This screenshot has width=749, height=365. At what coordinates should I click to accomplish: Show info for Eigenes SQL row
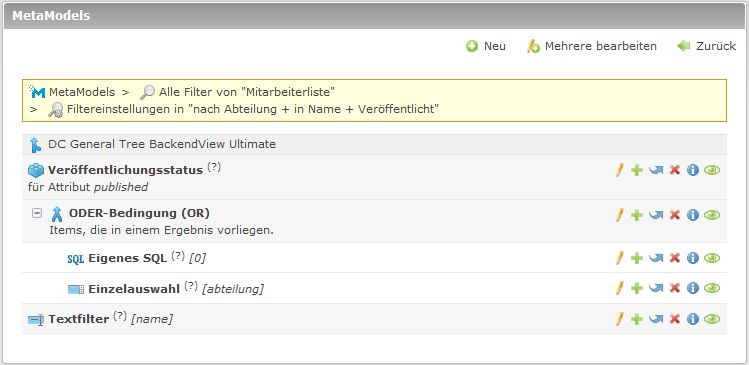pos(693,258)
